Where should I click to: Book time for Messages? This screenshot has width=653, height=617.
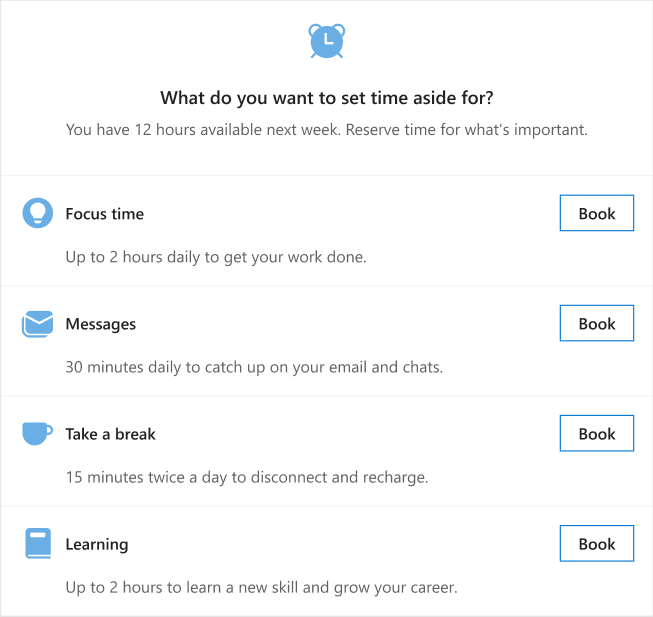point(597,323)
